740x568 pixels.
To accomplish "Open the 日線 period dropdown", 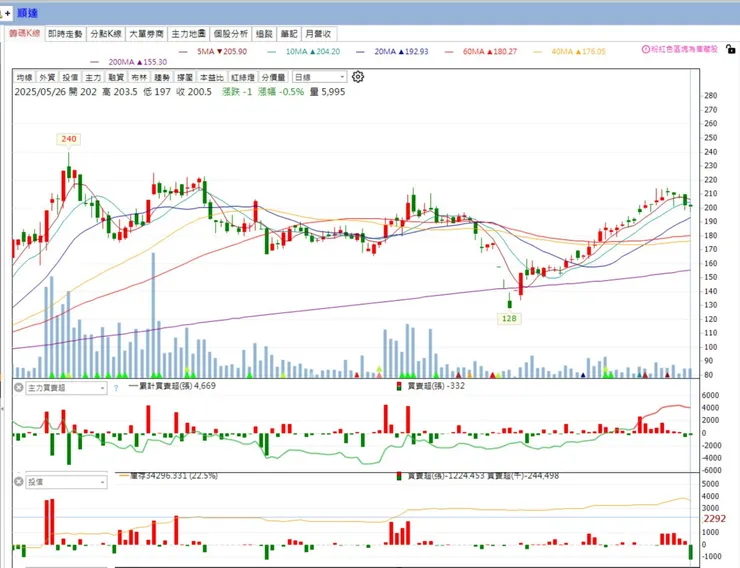I will click(x=320, y=77).
